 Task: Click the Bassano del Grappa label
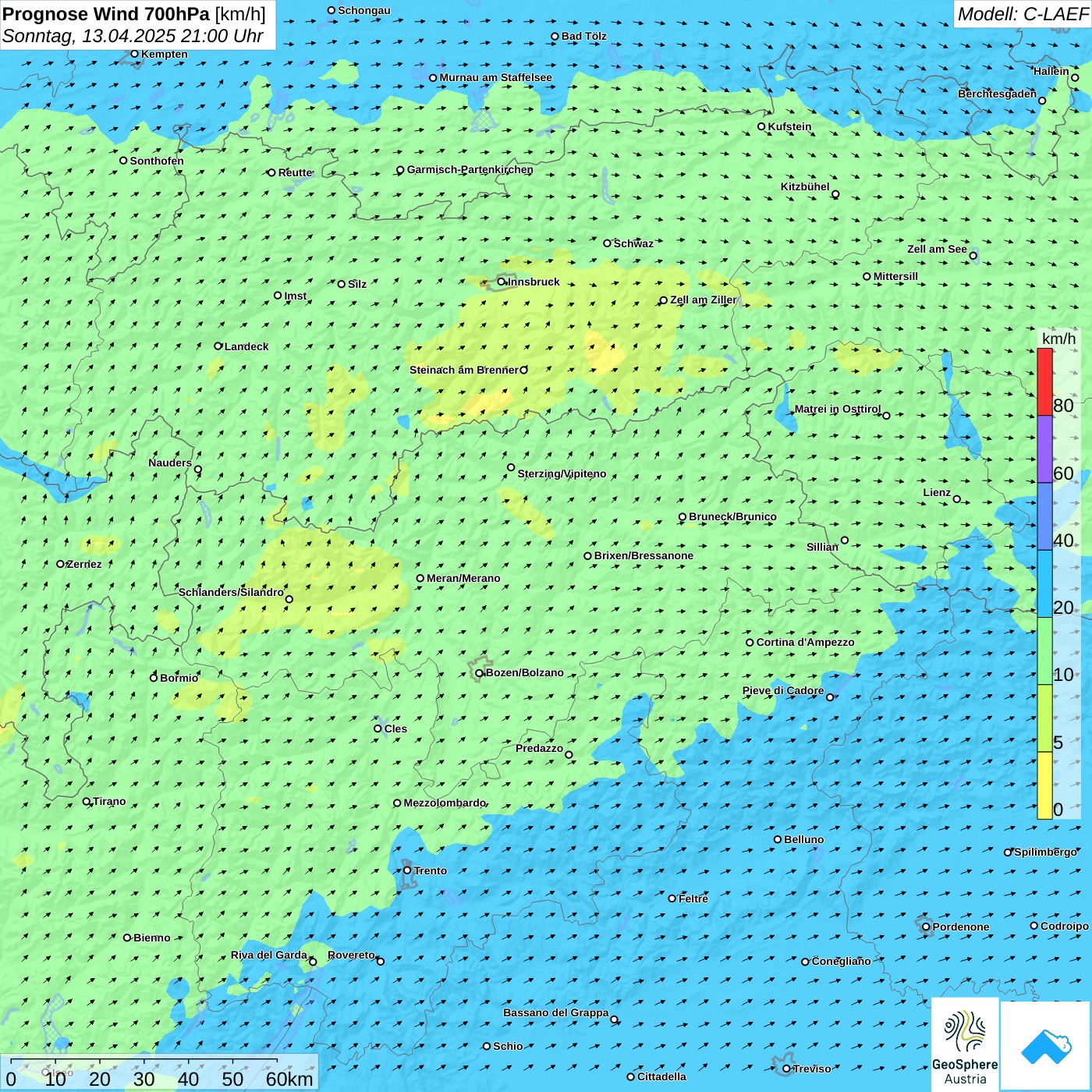tap(555, 1012)
